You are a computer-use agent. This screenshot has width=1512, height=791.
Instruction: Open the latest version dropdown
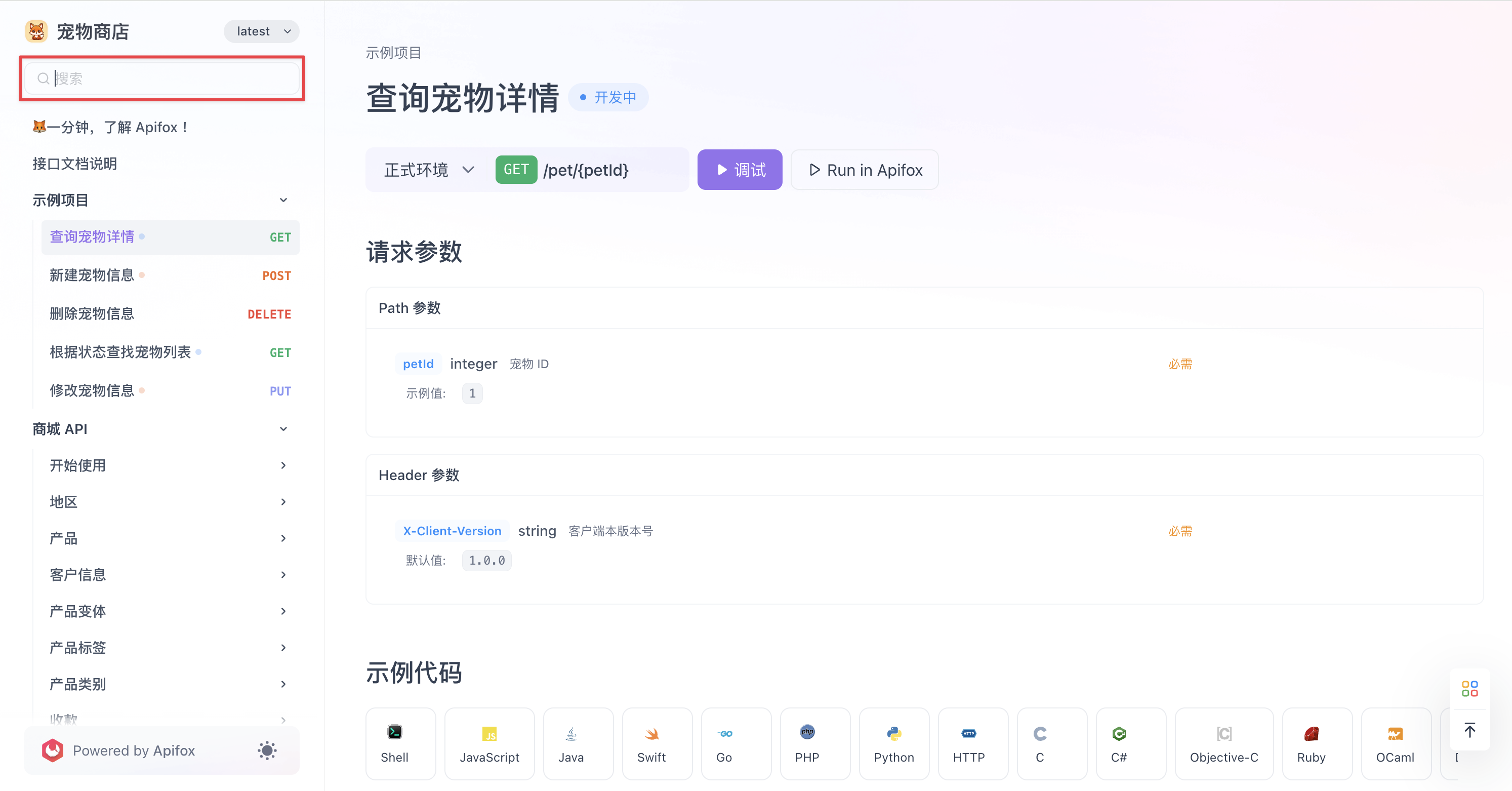pyautogui.click(x=261, y=31)
